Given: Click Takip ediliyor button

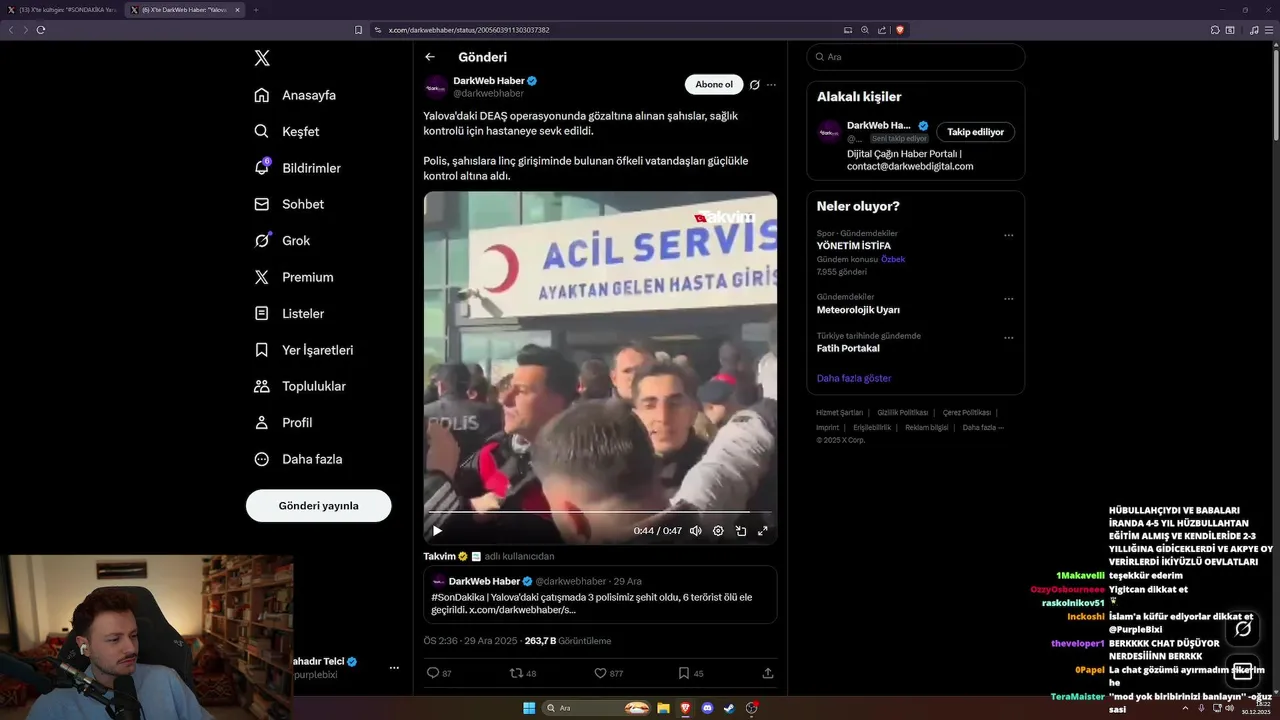Looking at the screenshot, I should tap(976, 132).
